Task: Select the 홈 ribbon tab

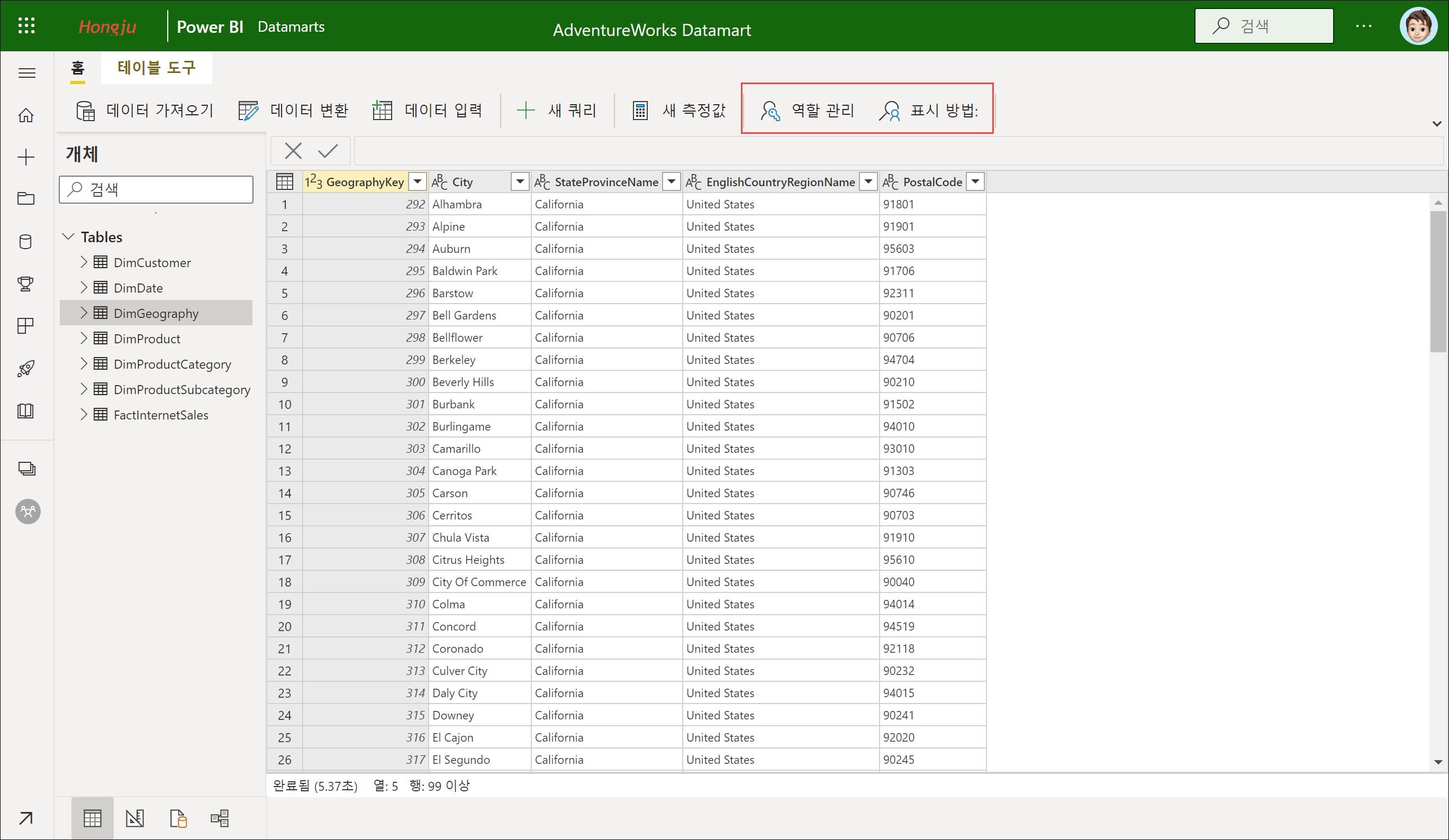Action: (78, 68)
